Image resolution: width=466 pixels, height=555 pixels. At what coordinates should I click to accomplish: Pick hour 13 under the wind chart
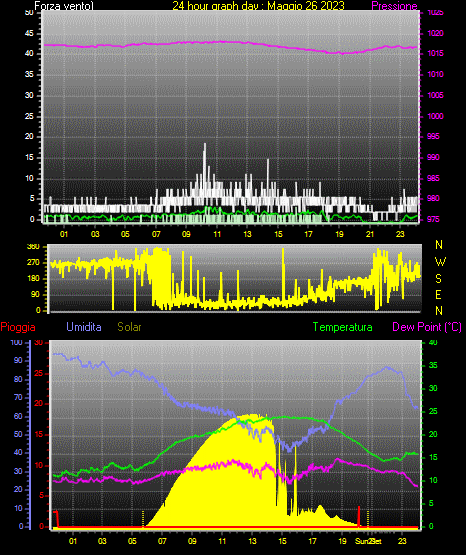tap(247, 234)
